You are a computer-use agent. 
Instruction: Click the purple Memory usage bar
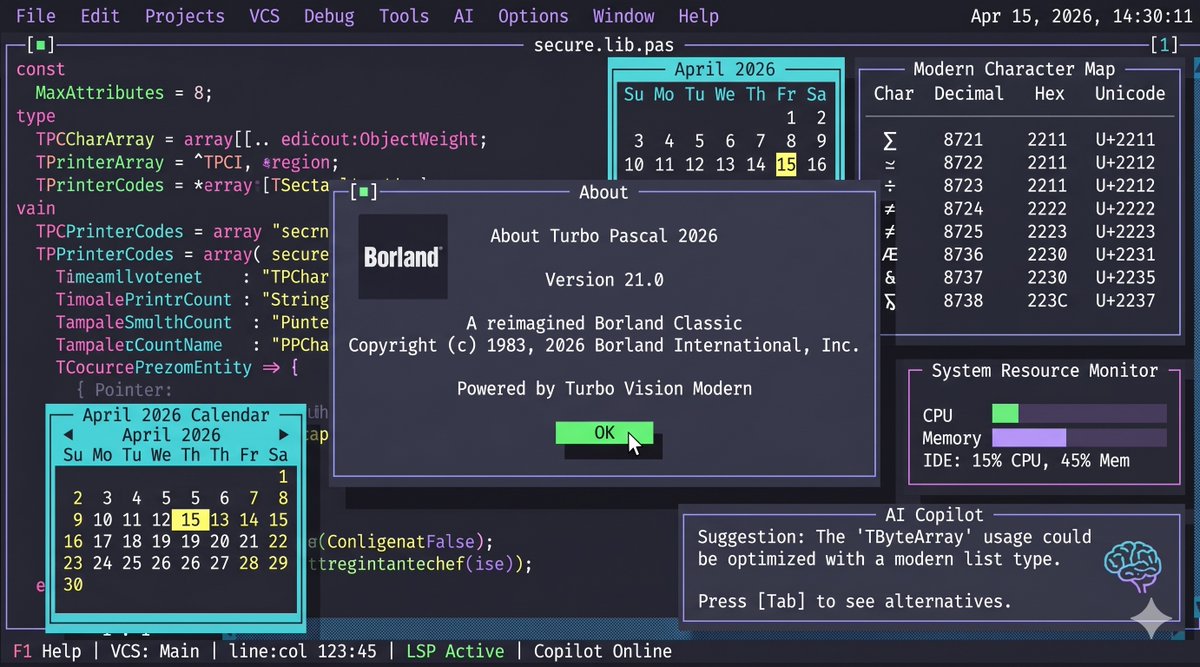1029,437
